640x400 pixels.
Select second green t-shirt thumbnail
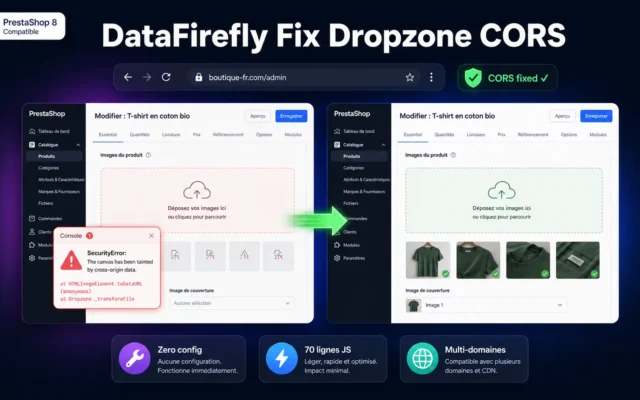(x=478, y=260)
